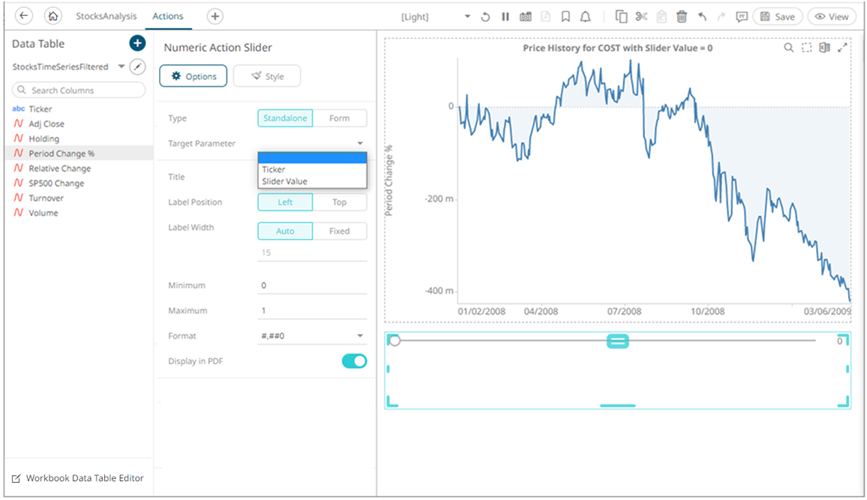The image size is (867, 500).
Task: Choose Fixed label width
Action: coord(339,231)
